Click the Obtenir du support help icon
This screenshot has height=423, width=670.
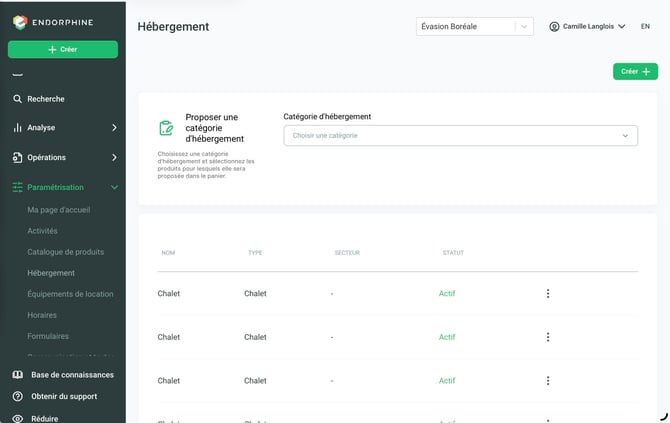18,397
